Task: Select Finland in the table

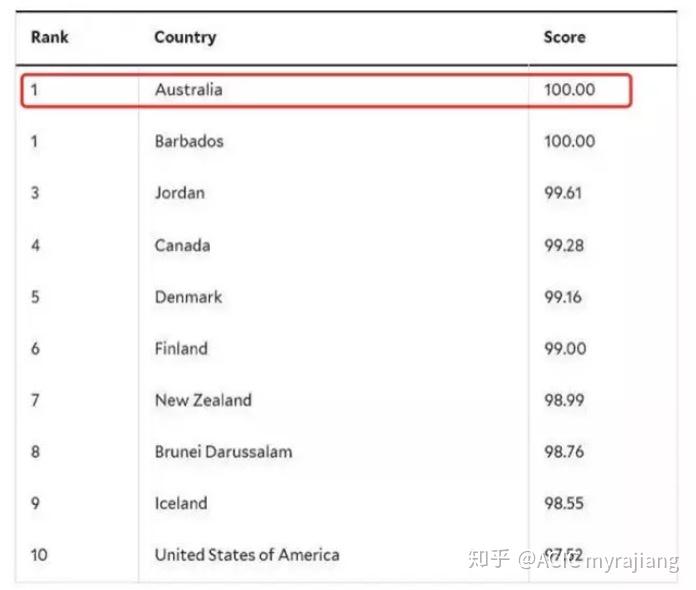Action: click(181, 348)
